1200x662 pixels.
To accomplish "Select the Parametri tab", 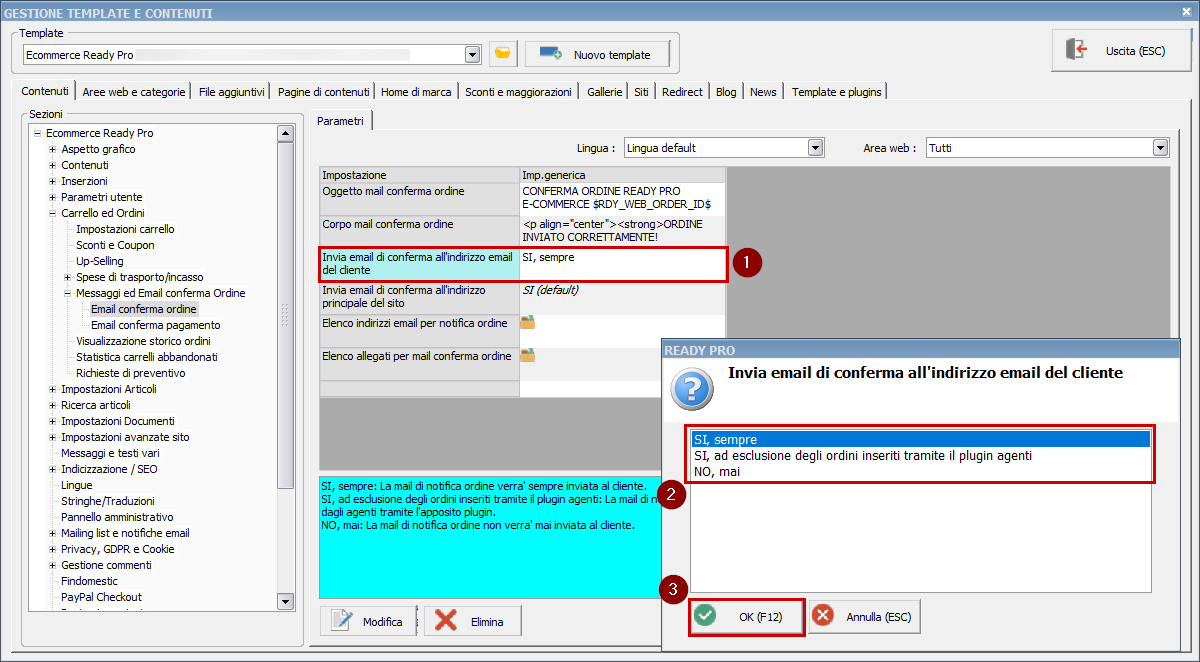I will click(340, 120).
